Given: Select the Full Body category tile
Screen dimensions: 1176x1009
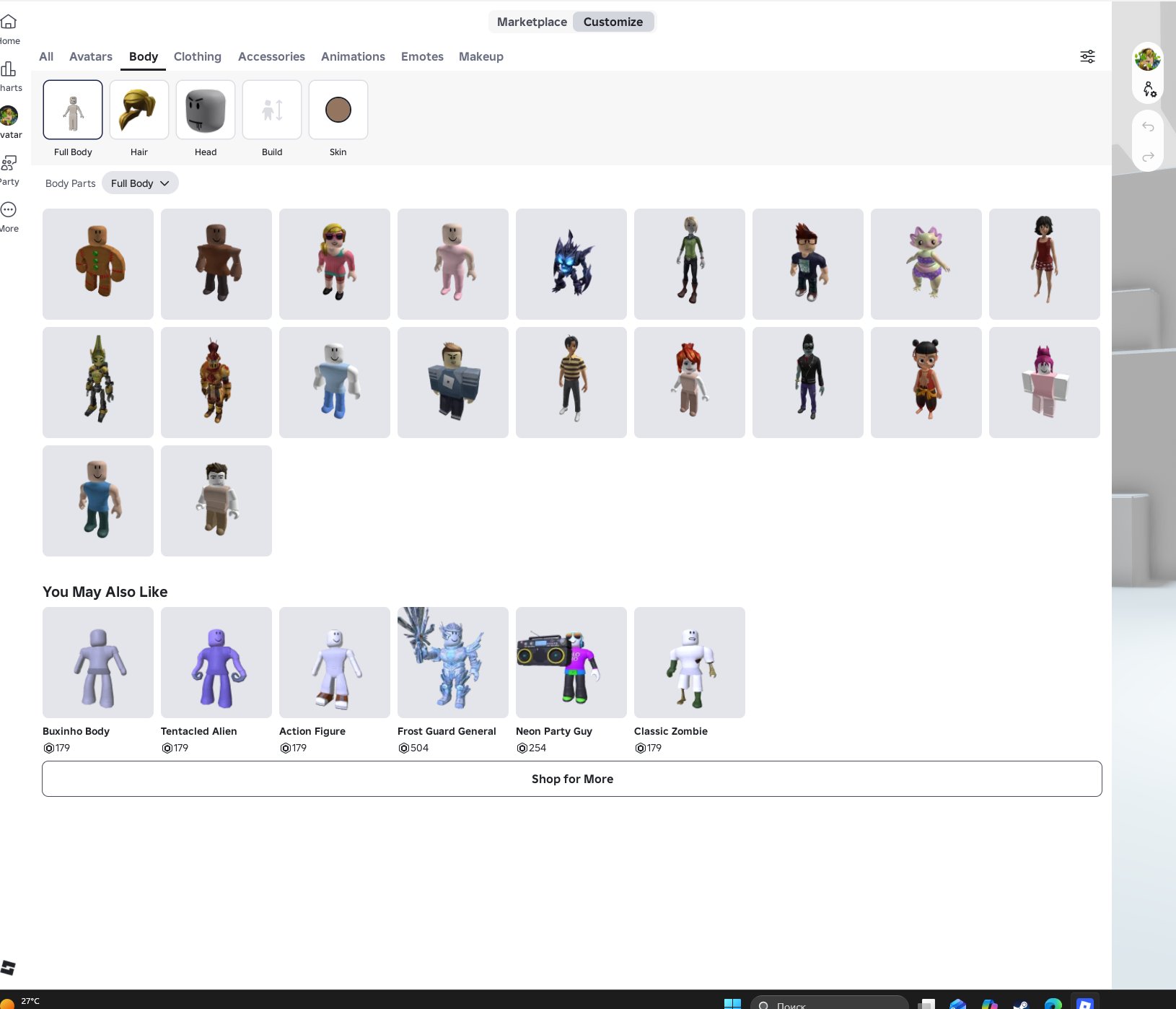Looking at the screenshot, I should tap(73, 110).
